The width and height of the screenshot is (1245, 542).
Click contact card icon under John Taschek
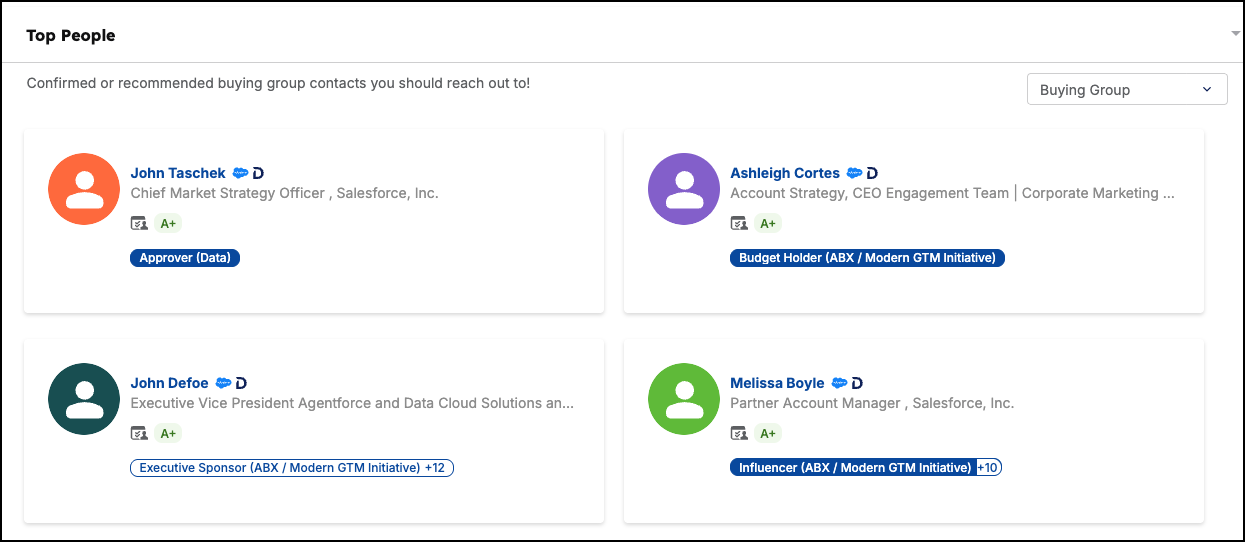(139, 223)
